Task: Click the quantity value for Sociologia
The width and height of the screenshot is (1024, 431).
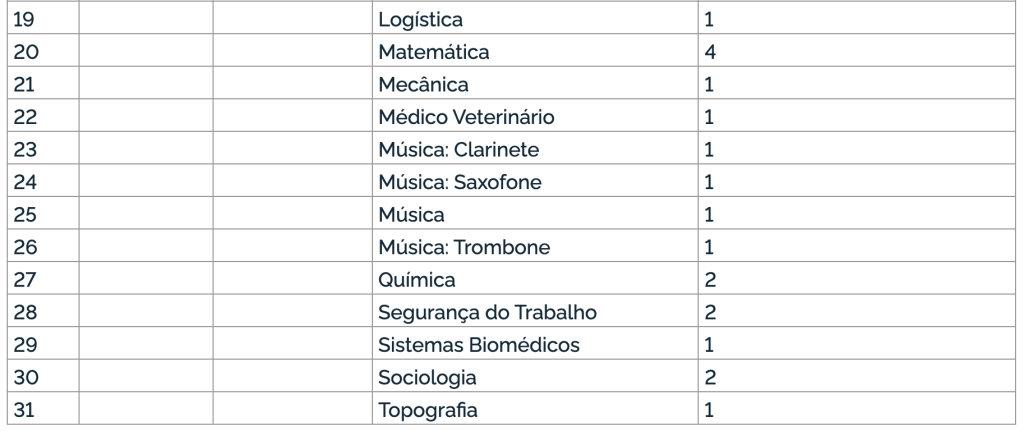Action: [710, 378]
